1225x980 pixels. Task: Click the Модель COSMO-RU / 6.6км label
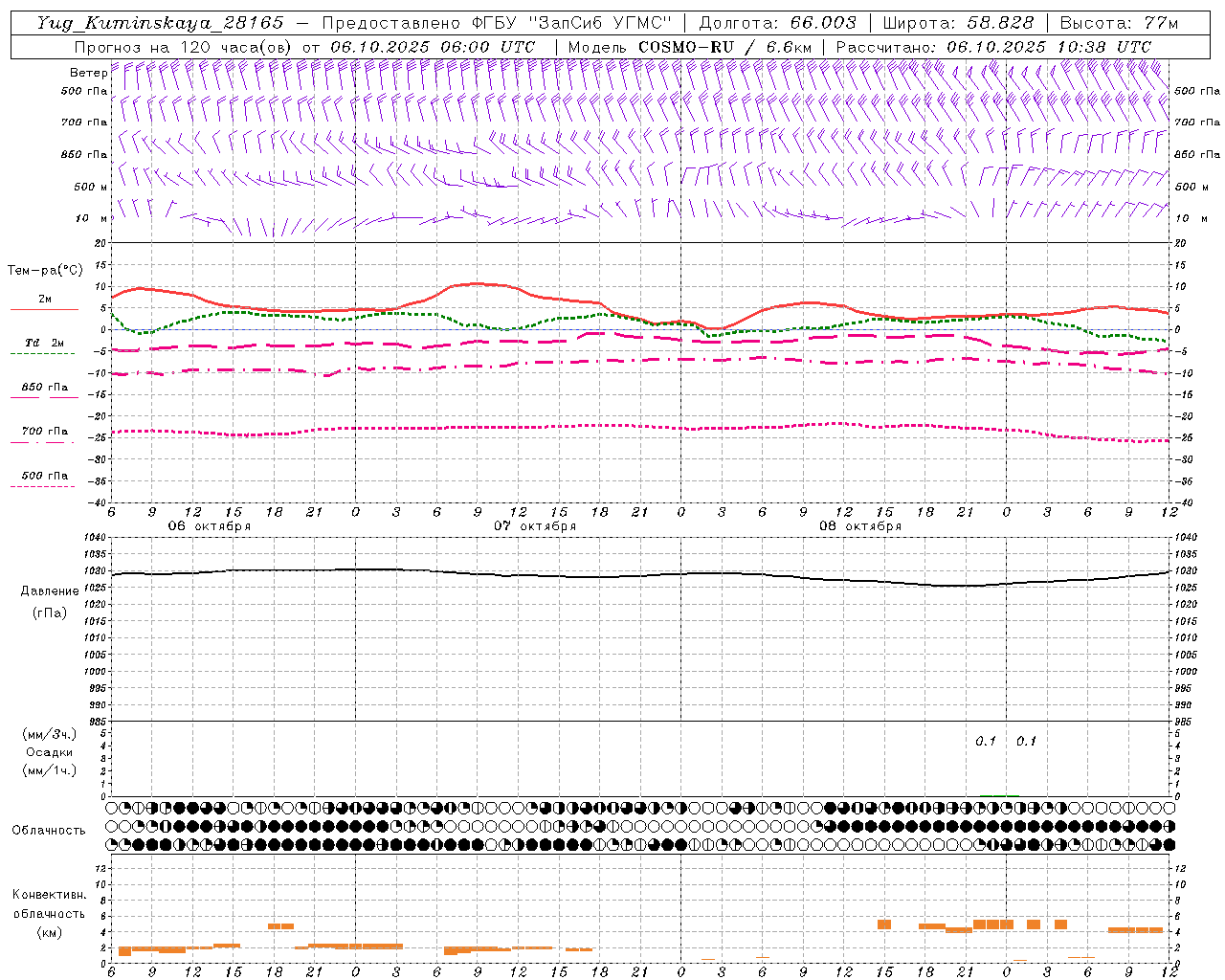click(689, 46)
